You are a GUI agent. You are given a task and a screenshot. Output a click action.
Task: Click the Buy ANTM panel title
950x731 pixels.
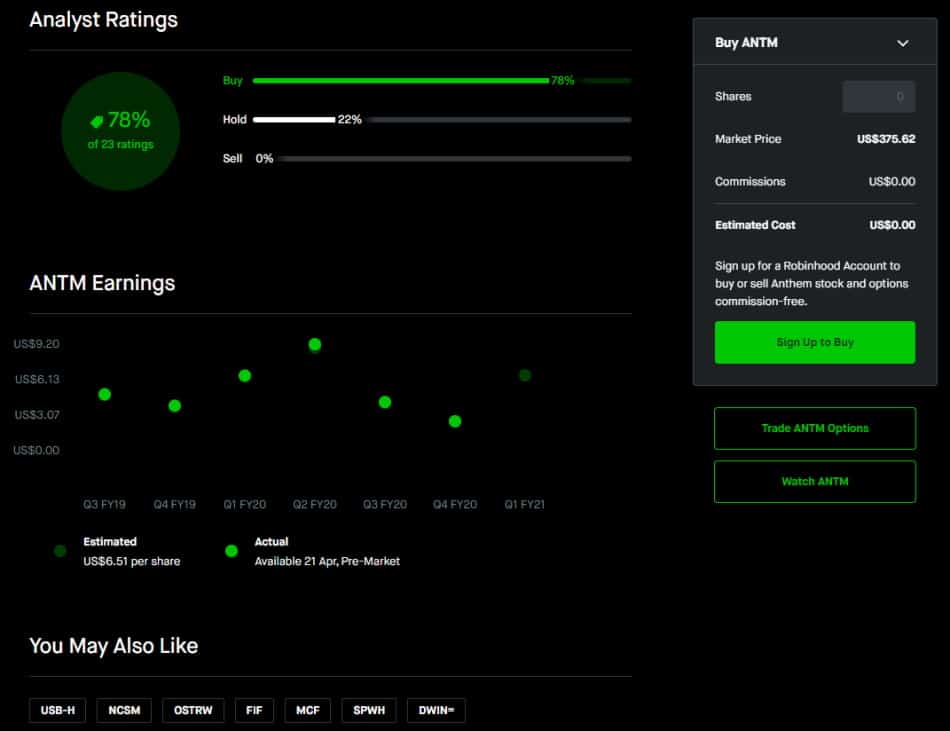(746, 43)
